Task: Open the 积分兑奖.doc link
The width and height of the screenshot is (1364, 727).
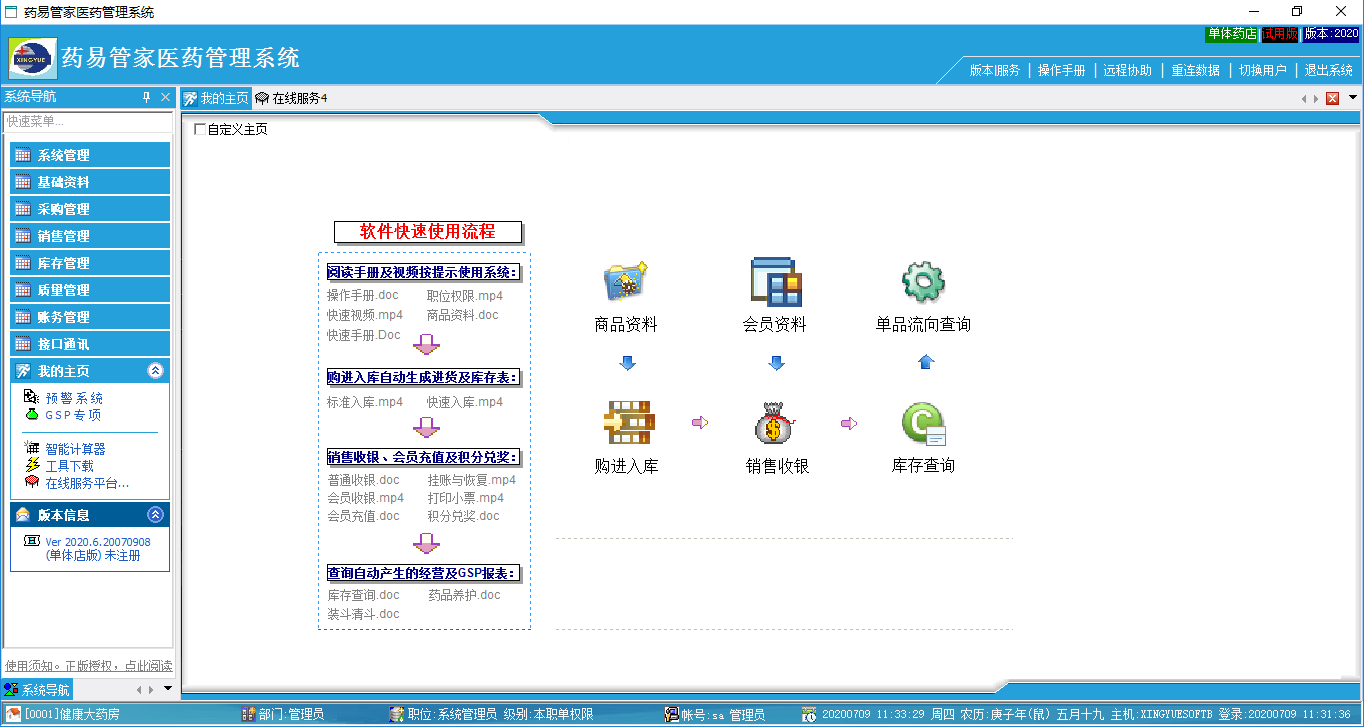Action: pos(464,516)
